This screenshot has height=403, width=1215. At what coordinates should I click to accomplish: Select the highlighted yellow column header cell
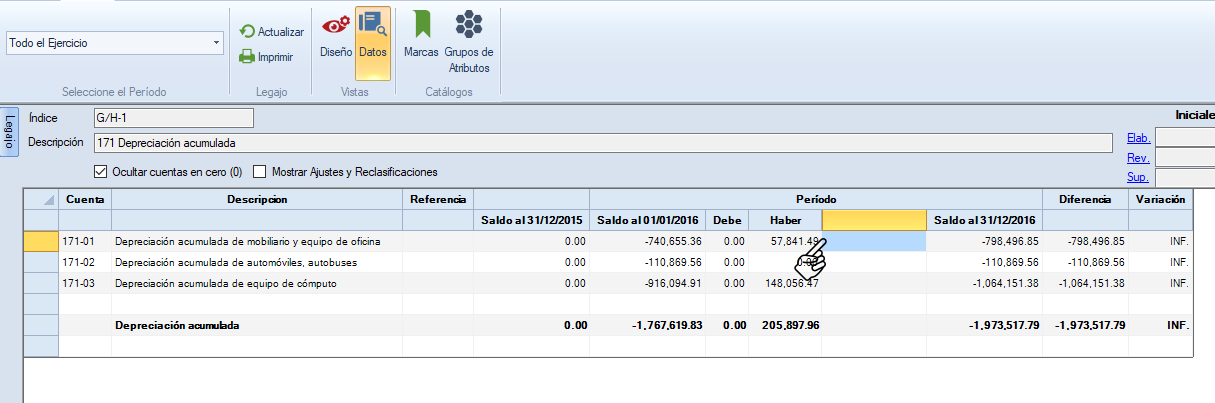[x=874, y=219]
